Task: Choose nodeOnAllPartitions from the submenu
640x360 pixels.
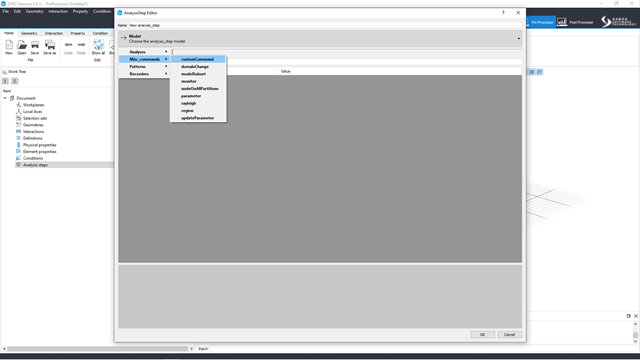Action: (x=198, y=89)
